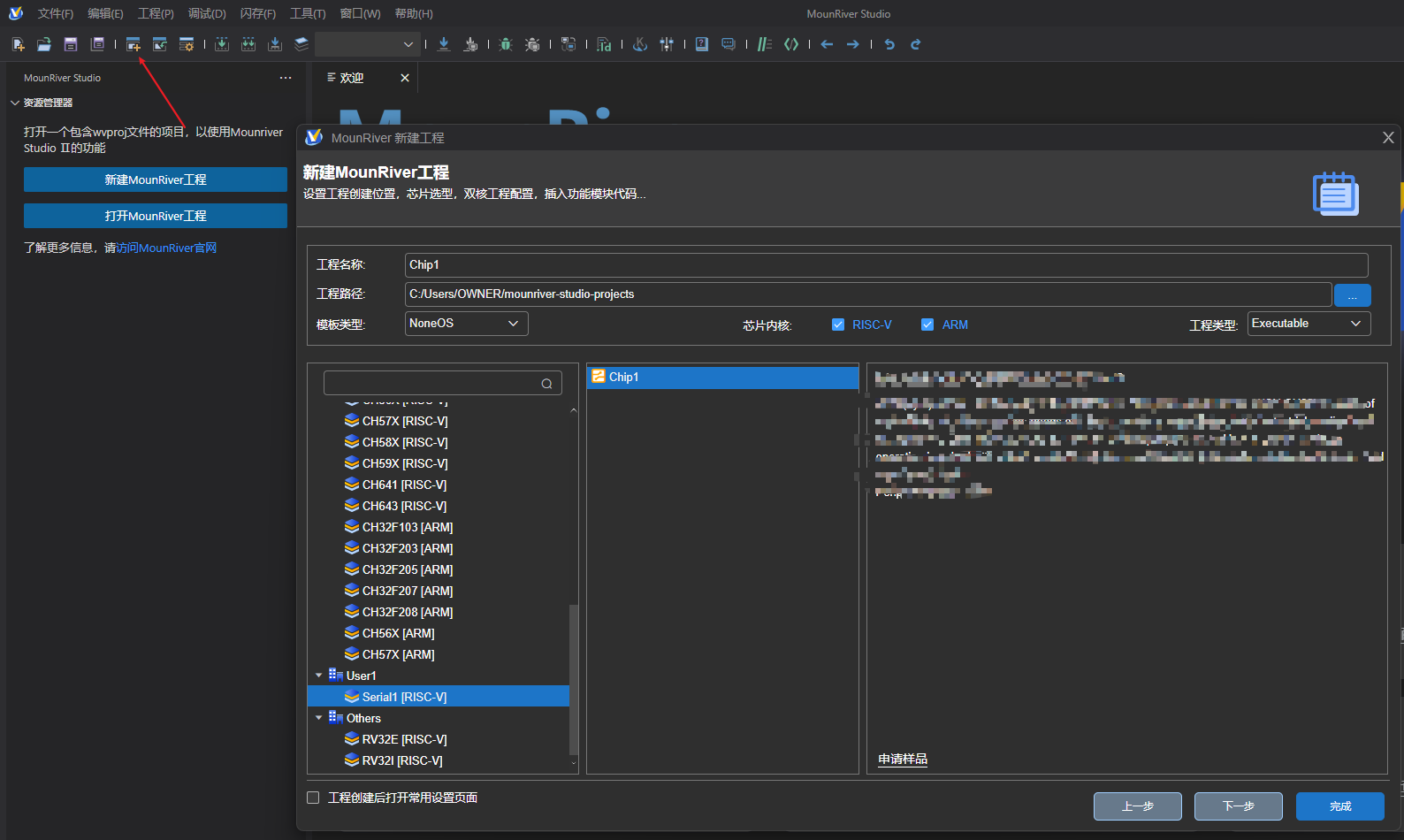Click the Download Configuration toolbar icon
This screenshot has width=1404, height=840.
pos(470,44)
